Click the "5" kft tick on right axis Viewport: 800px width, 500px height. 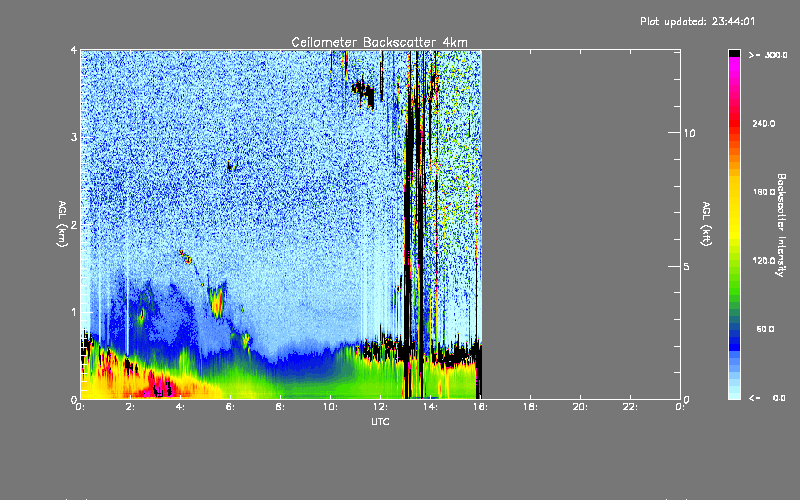click(x=687, y=266)
